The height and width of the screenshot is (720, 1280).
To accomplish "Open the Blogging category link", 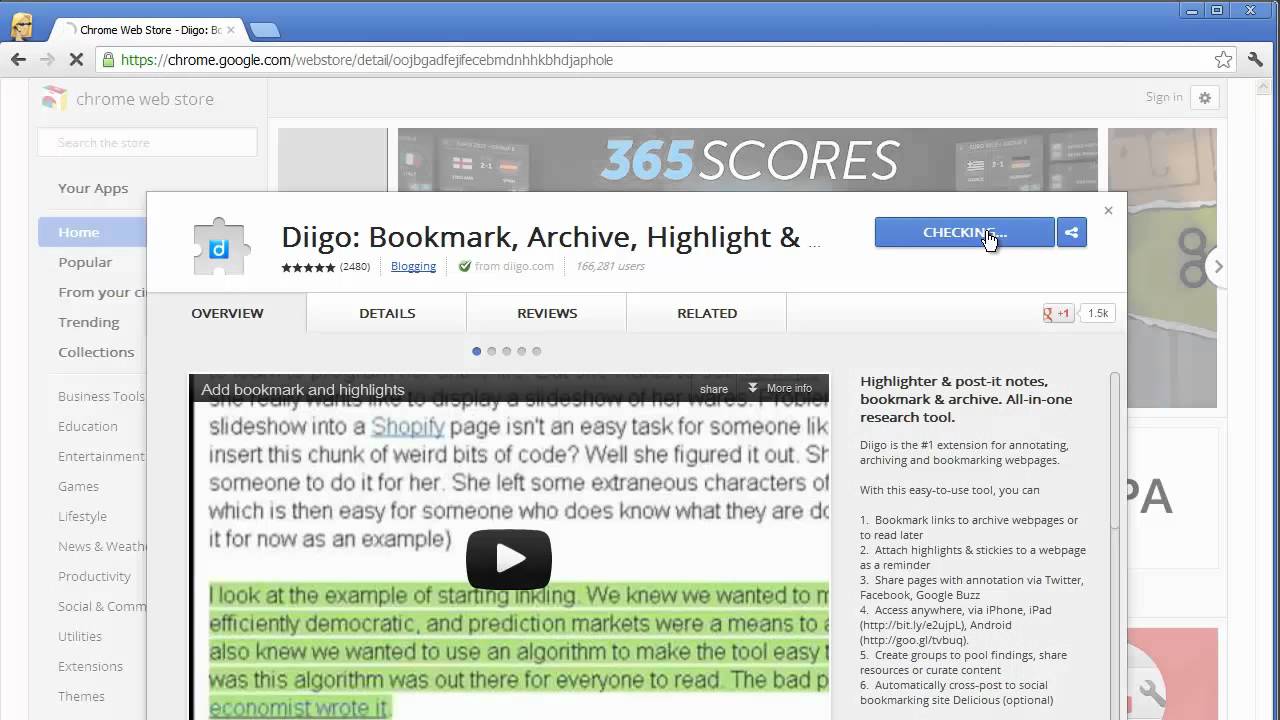I will tap(413, 266).
